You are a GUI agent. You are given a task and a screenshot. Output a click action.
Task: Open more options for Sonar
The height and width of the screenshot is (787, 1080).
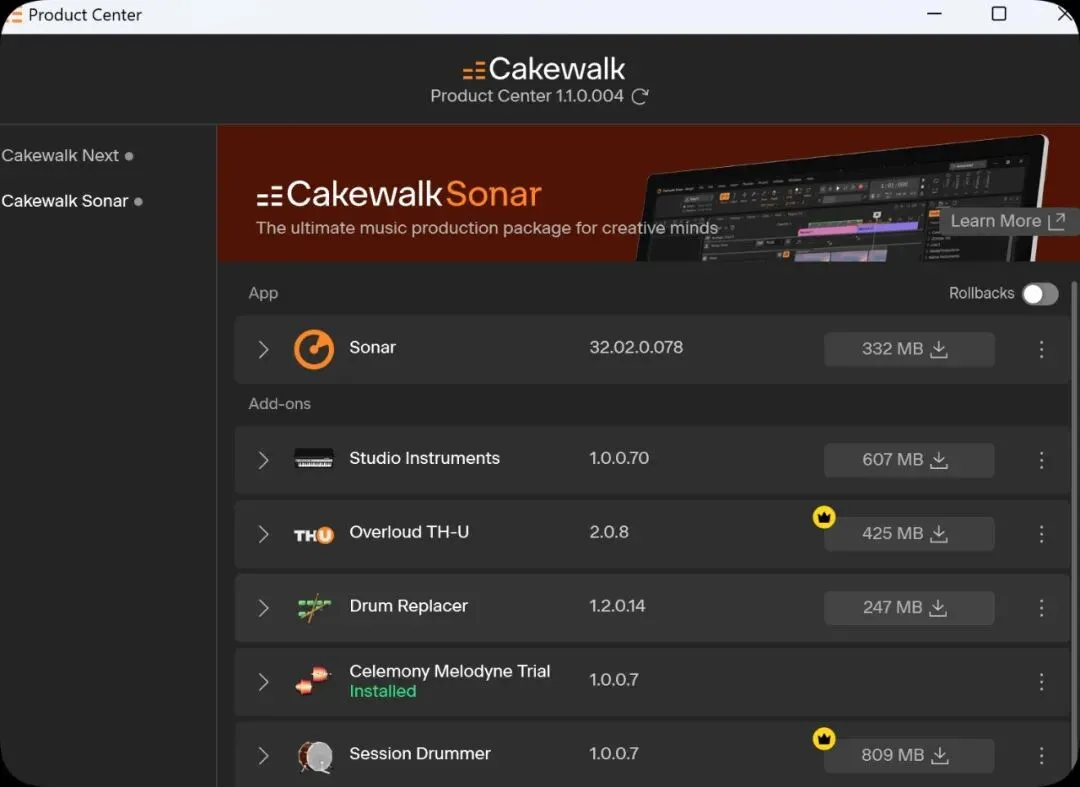tap(1041, 349)
